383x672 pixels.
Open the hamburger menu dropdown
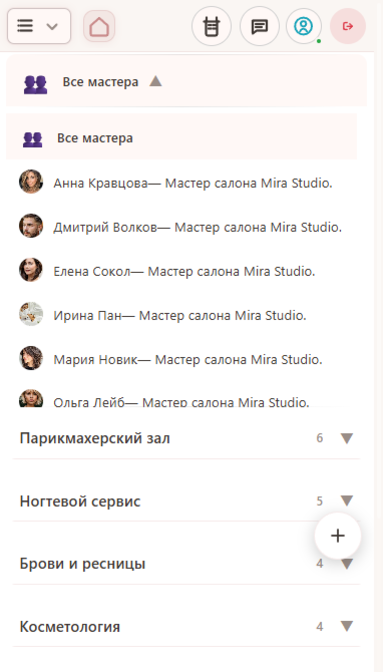pyautogui.click(x=39, y=26)
